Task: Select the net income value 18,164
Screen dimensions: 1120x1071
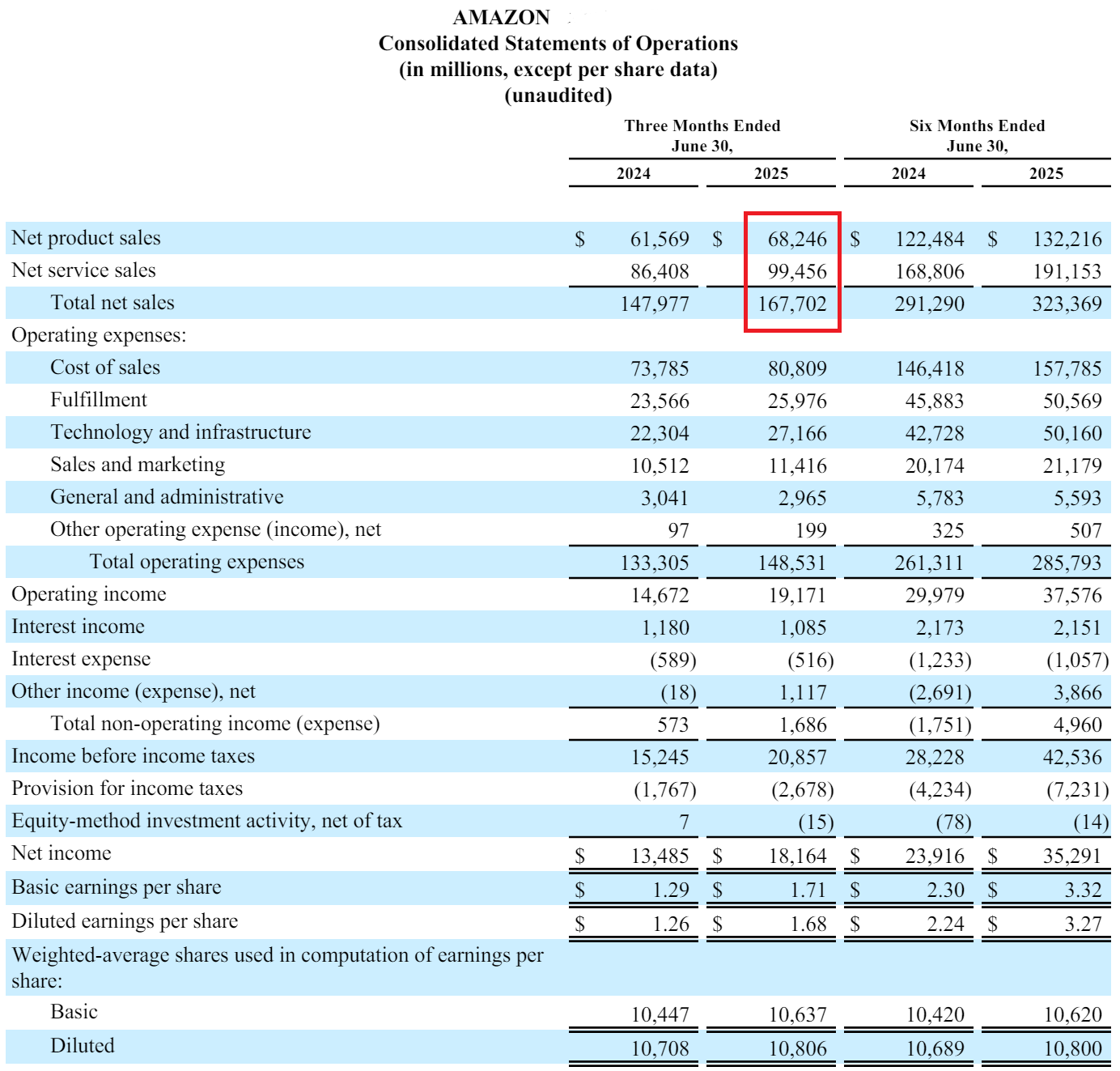Action: (797, 856)
